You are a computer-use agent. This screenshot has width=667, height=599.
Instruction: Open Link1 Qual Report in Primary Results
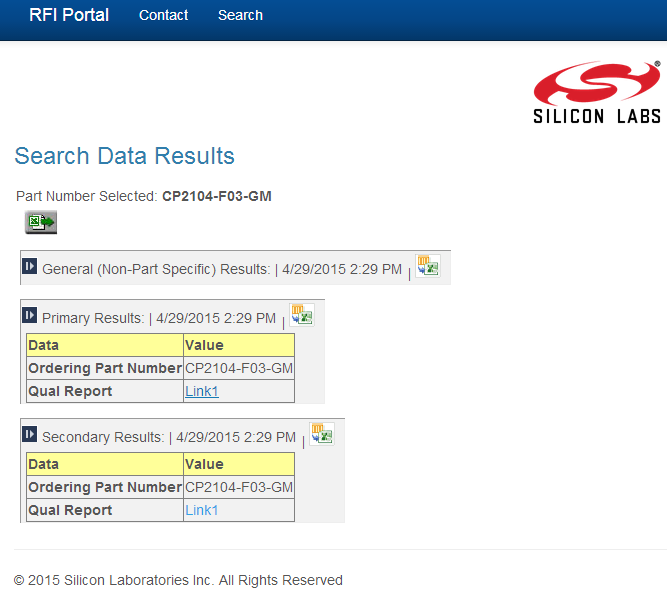pyautogui.click(x=201, y=391)
